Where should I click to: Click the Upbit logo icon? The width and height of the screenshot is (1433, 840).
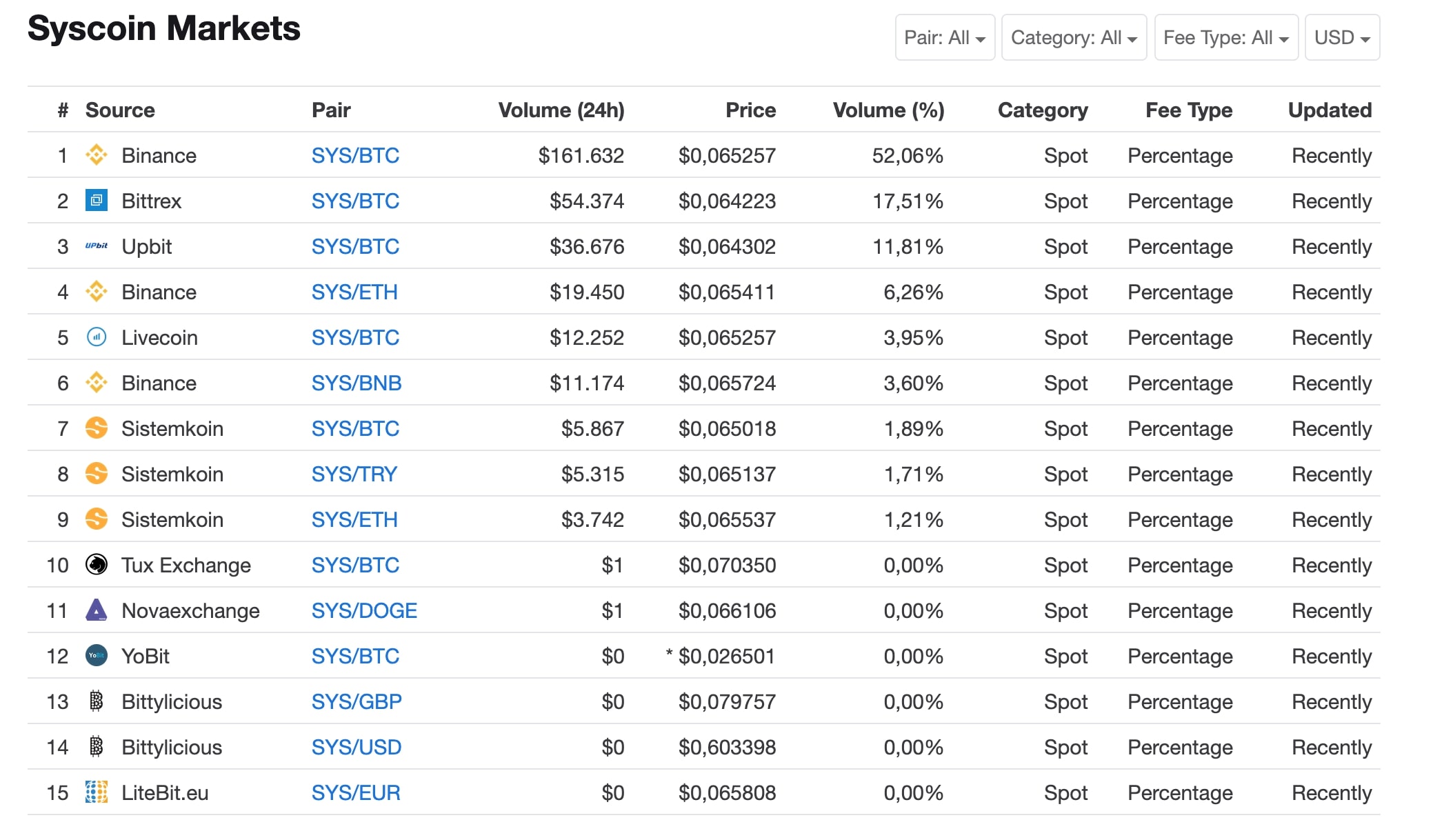point(97,246)
